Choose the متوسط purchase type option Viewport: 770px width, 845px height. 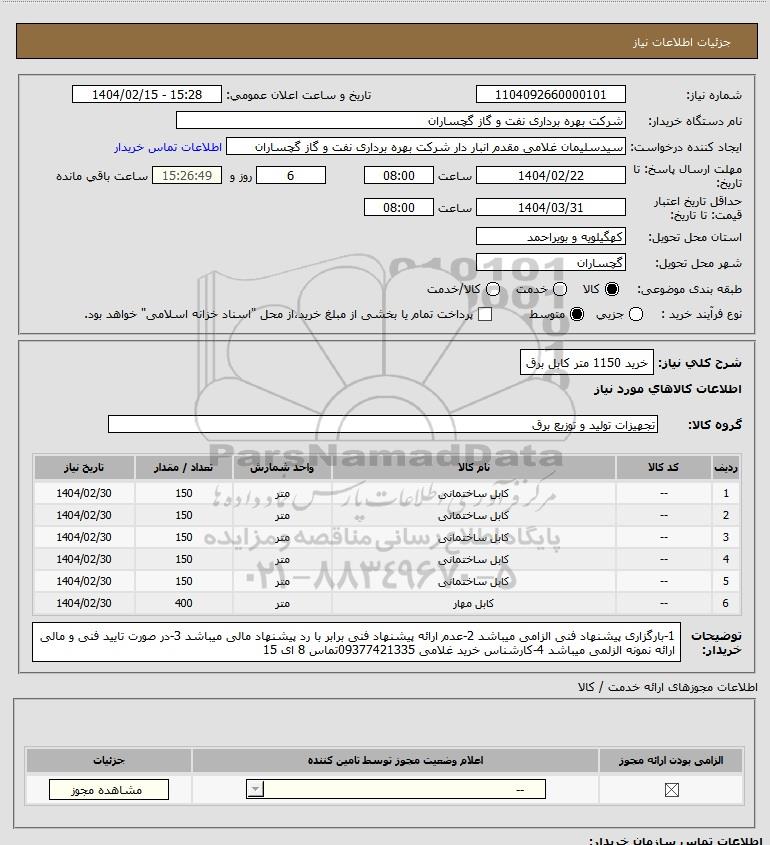point(577,314)
